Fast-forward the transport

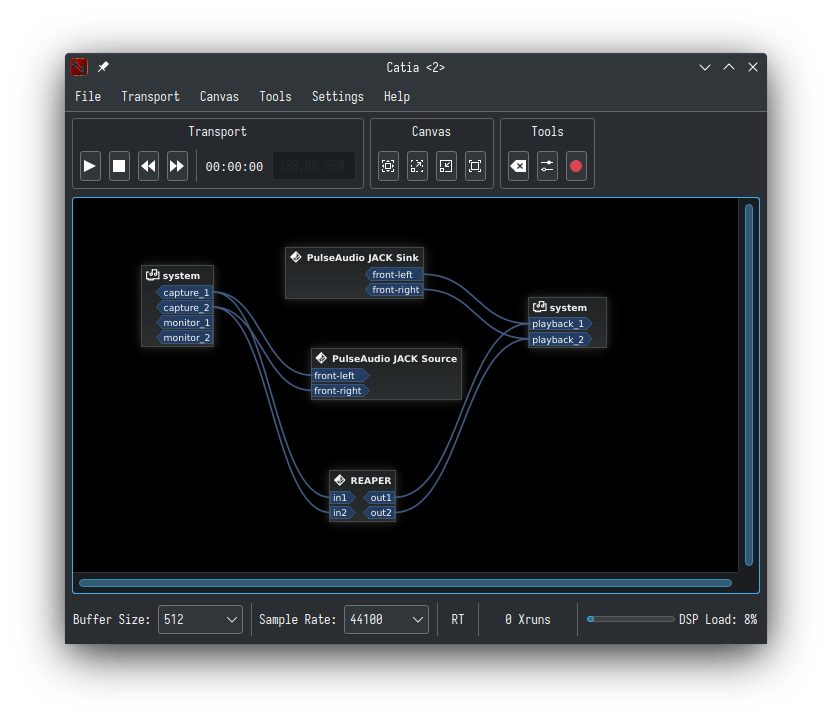(x=177, y=166)
